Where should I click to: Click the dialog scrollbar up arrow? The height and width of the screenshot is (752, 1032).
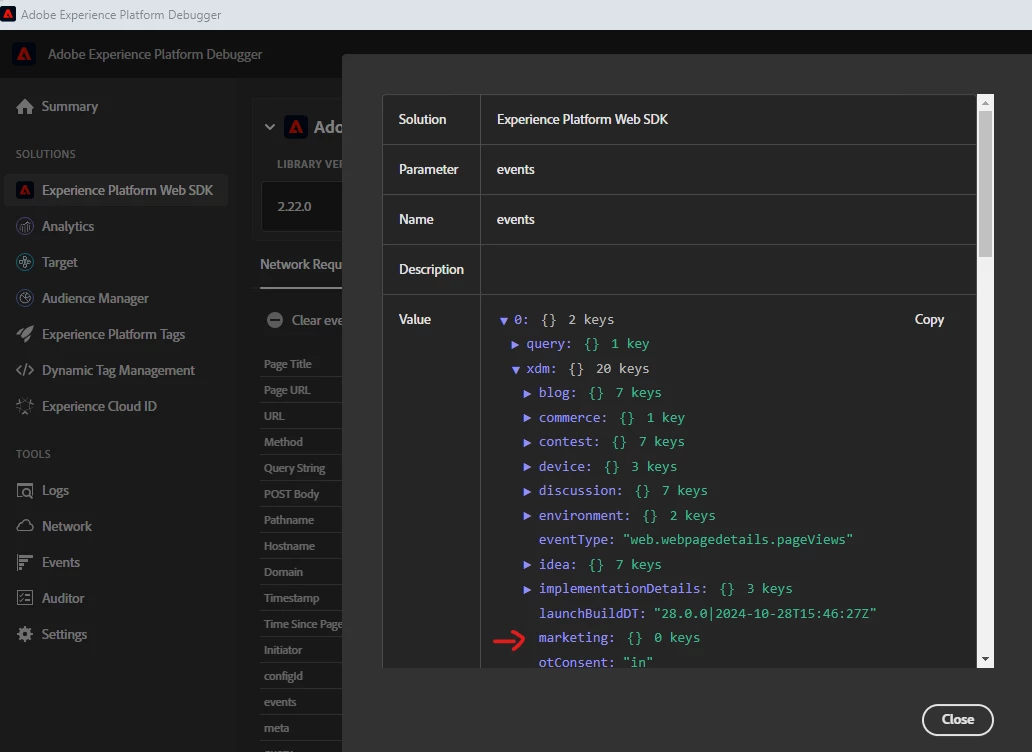(x=985, y=103)
